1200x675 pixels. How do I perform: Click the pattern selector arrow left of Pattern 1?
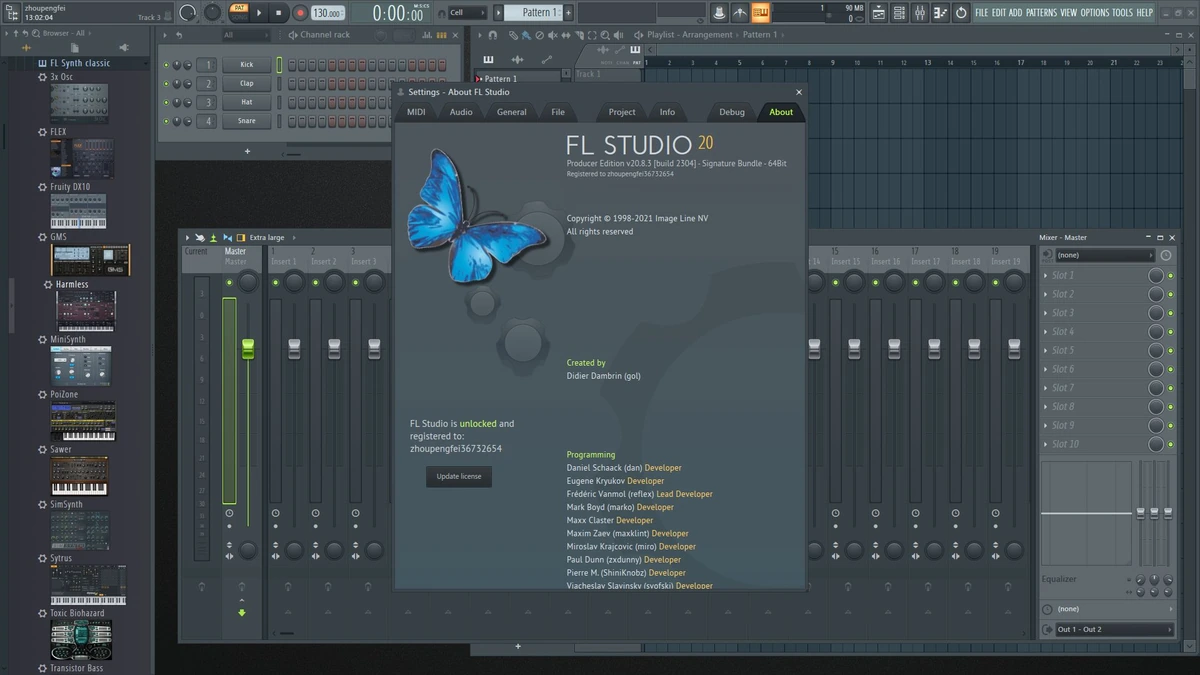click(x=499, y=12)
